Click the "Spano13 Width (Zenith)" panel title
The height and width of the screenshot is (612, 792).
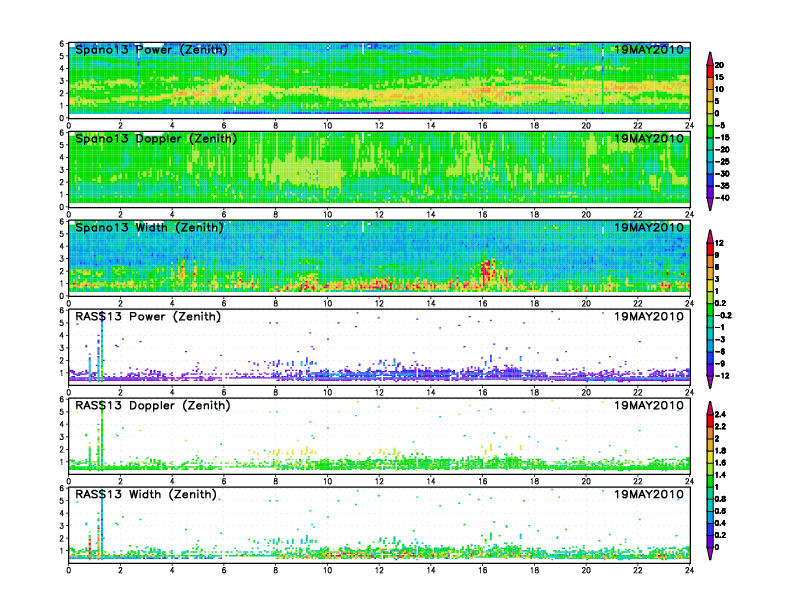[149, 227]
